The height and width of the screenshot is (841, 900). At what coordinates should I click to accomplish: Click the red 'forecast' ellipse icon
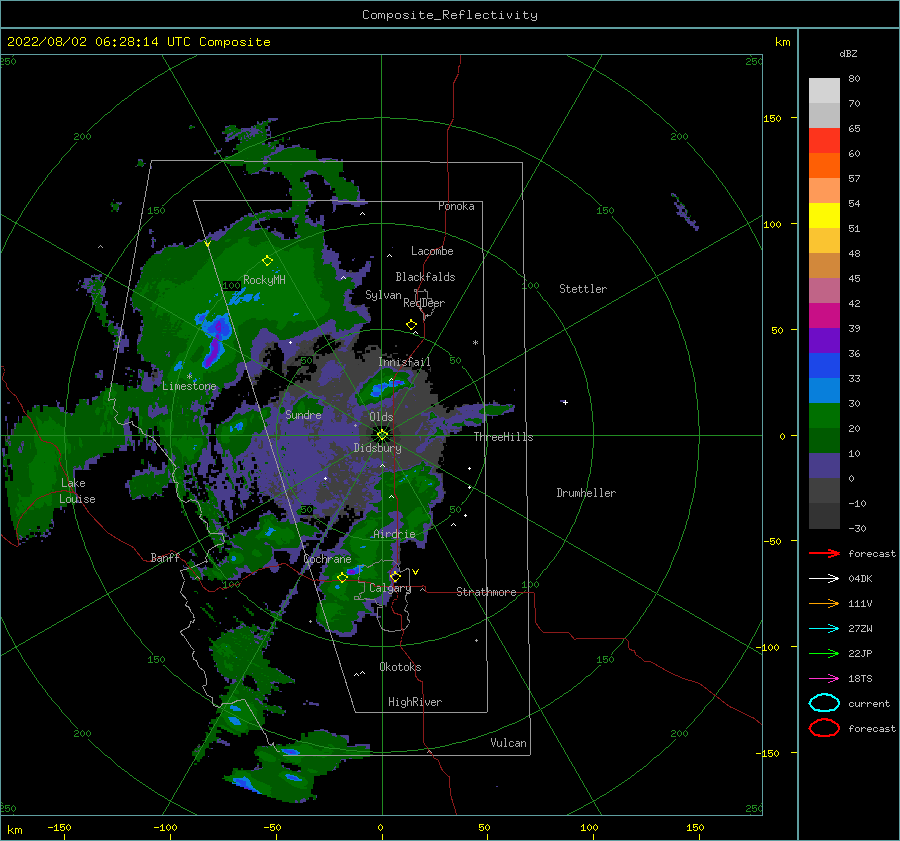pyautogui.click(x=824, y=728)
